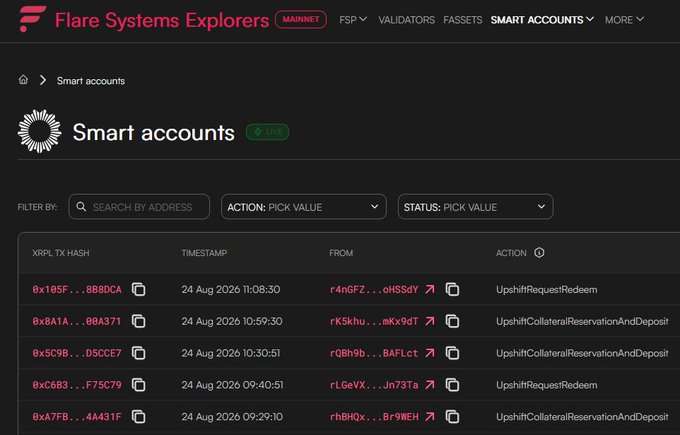Copy tx hash 0x5C9B...D5CCE7
The image size is (680, 435).
click(139, 353)
